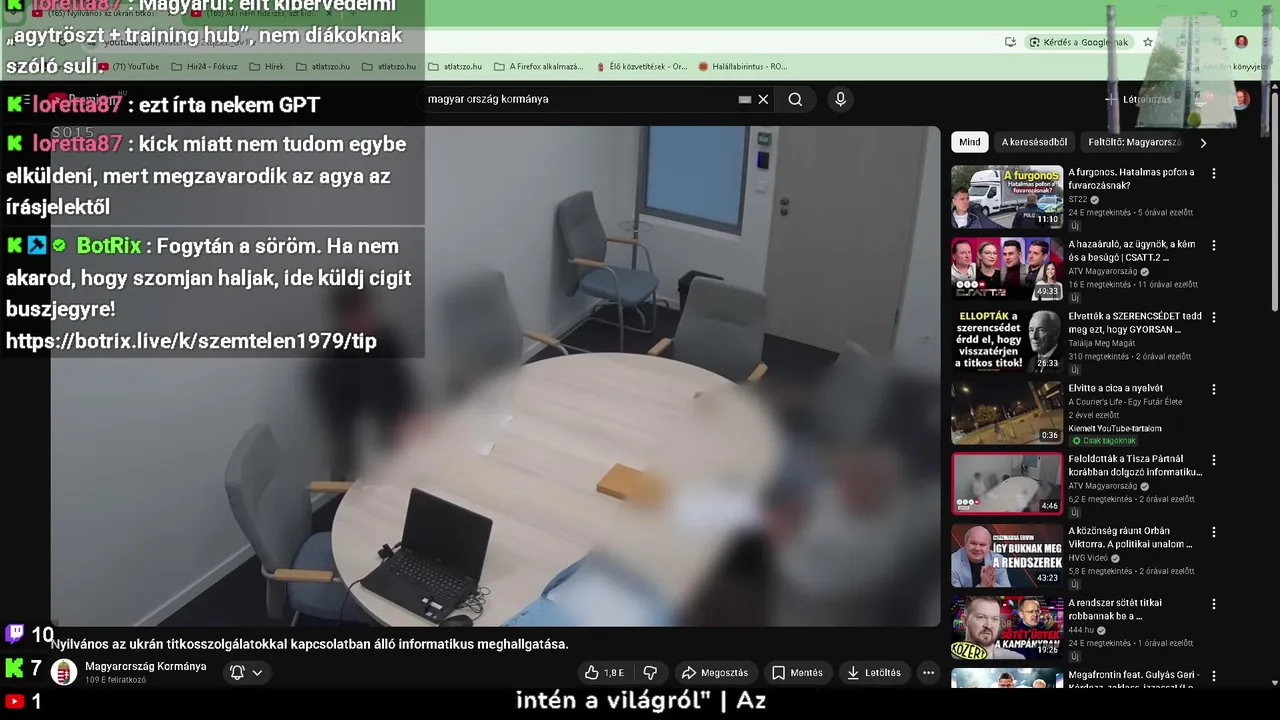Open A furgonos video thumbnail
This screenshot has width=1280, height=720.
click(x=1007, y=197)
